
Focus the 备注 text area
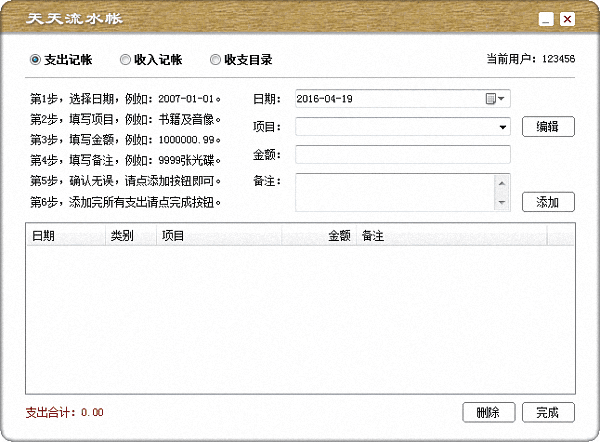click(395, 192)
